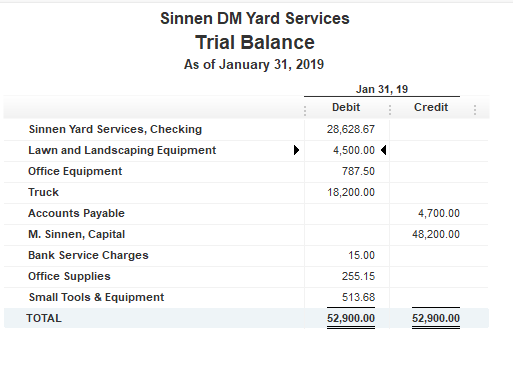The width and height of the screenshot is (513, 372).
Task: Click debit amount 4,500.00
Action: point(354,150)
